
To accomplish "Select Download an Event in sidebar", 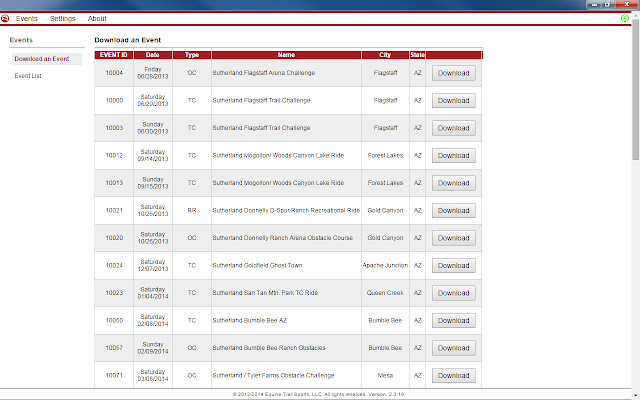I will click(x=41, y=59).
